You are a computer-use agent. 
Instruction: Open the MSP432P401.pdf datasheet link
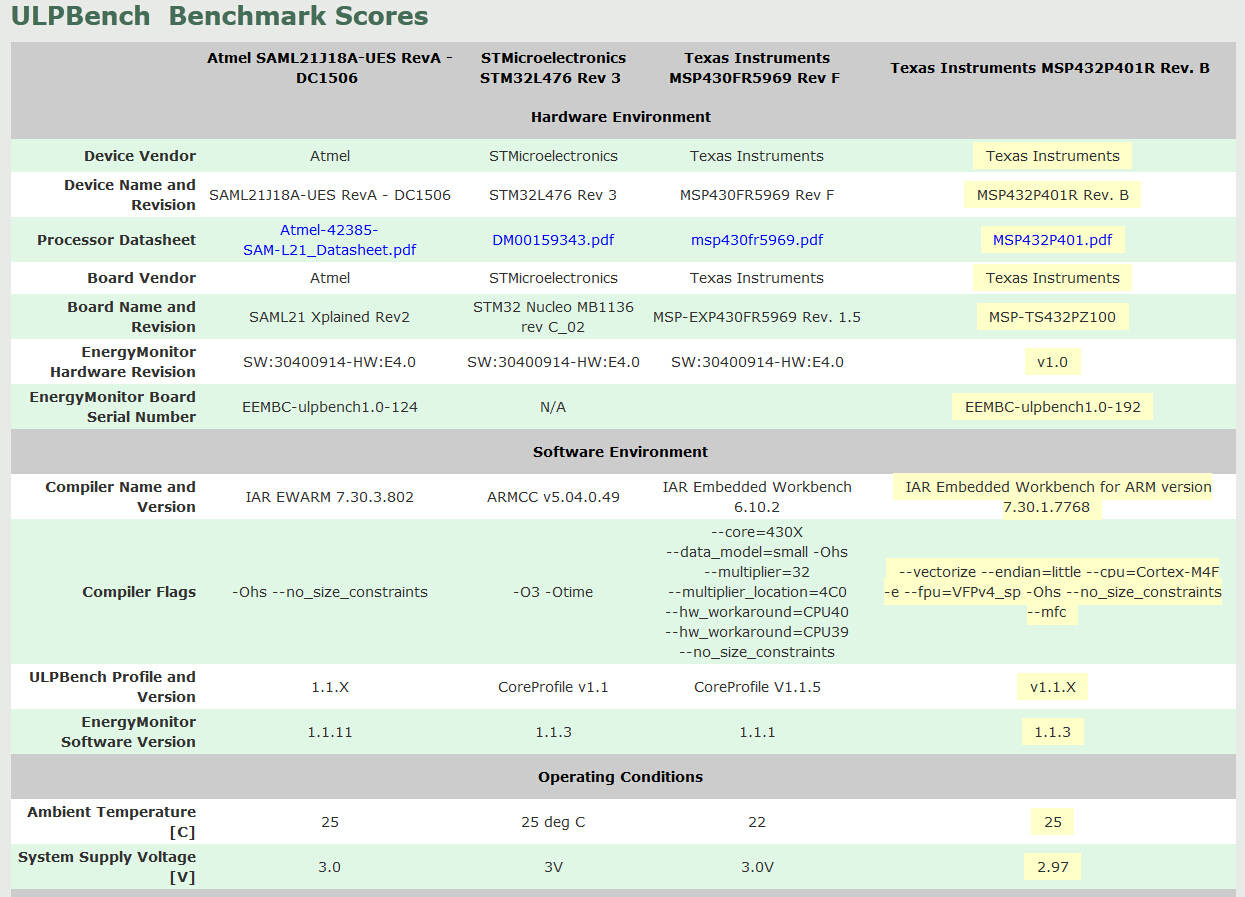tap(1052, 240)
